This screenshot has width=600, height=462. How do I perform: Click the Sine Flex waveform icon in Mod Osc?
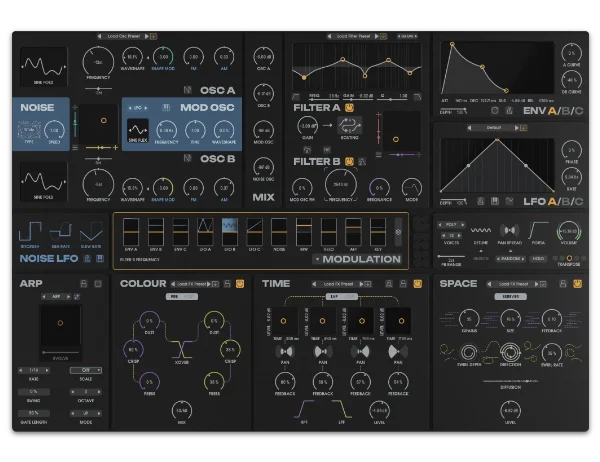click(x=139, y=130)
